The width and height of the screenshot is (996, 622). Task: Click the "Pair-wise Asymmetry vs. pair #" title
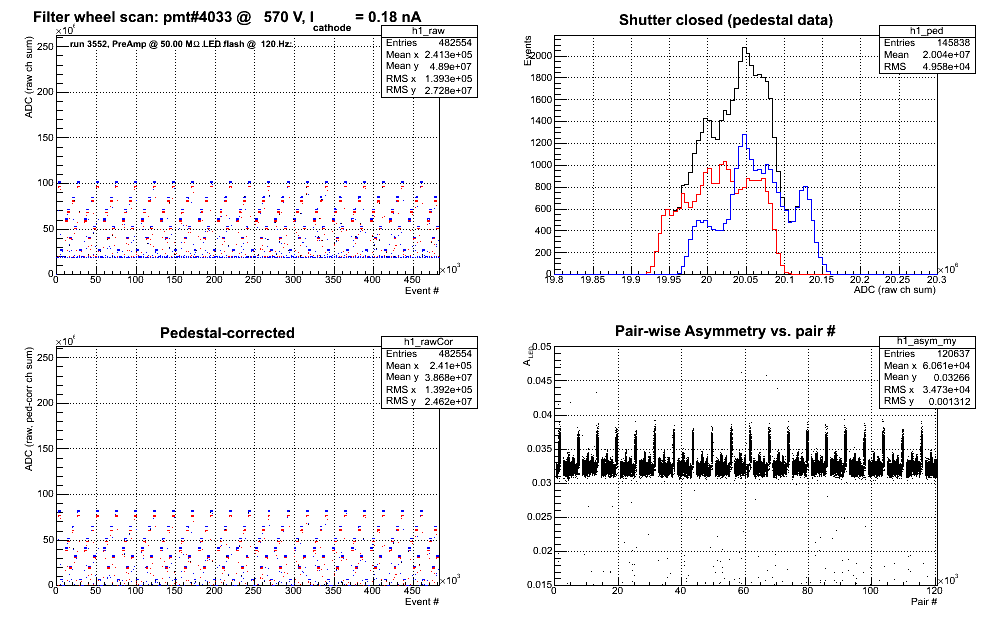click(725, 331)
